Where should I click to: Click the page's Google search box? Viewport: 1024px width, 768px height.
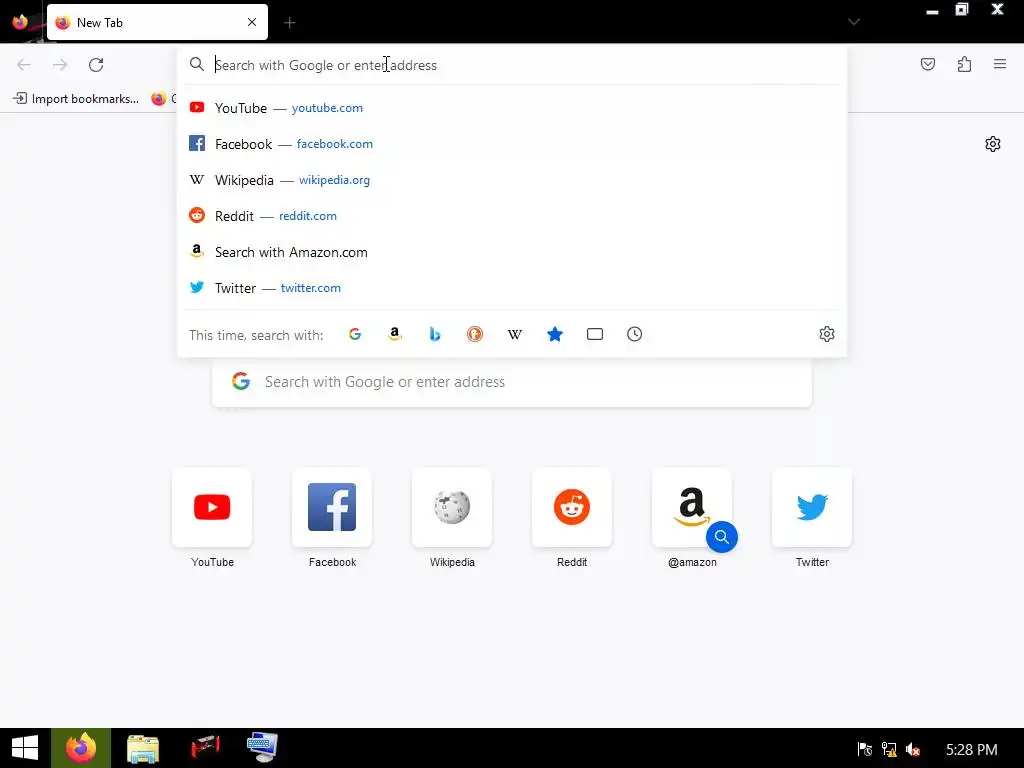[512, 382]
